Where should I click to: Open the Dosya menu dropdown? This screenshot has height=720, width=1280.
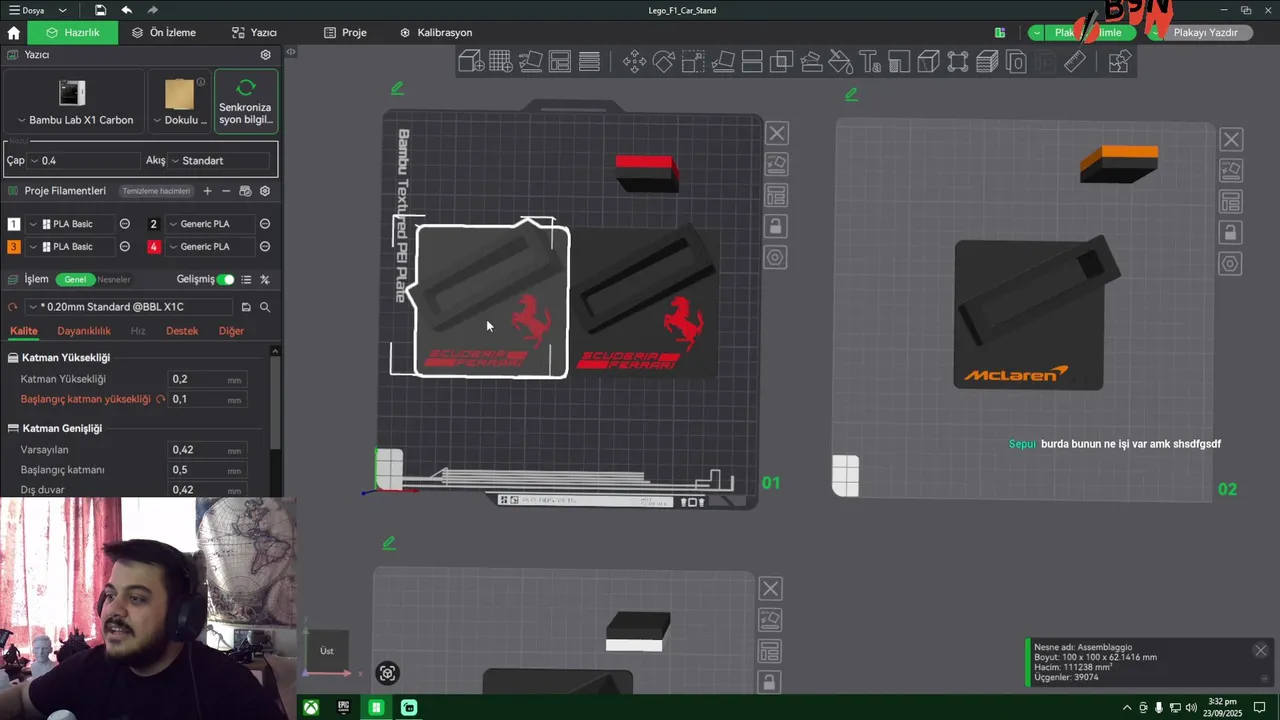click(38, 10)
